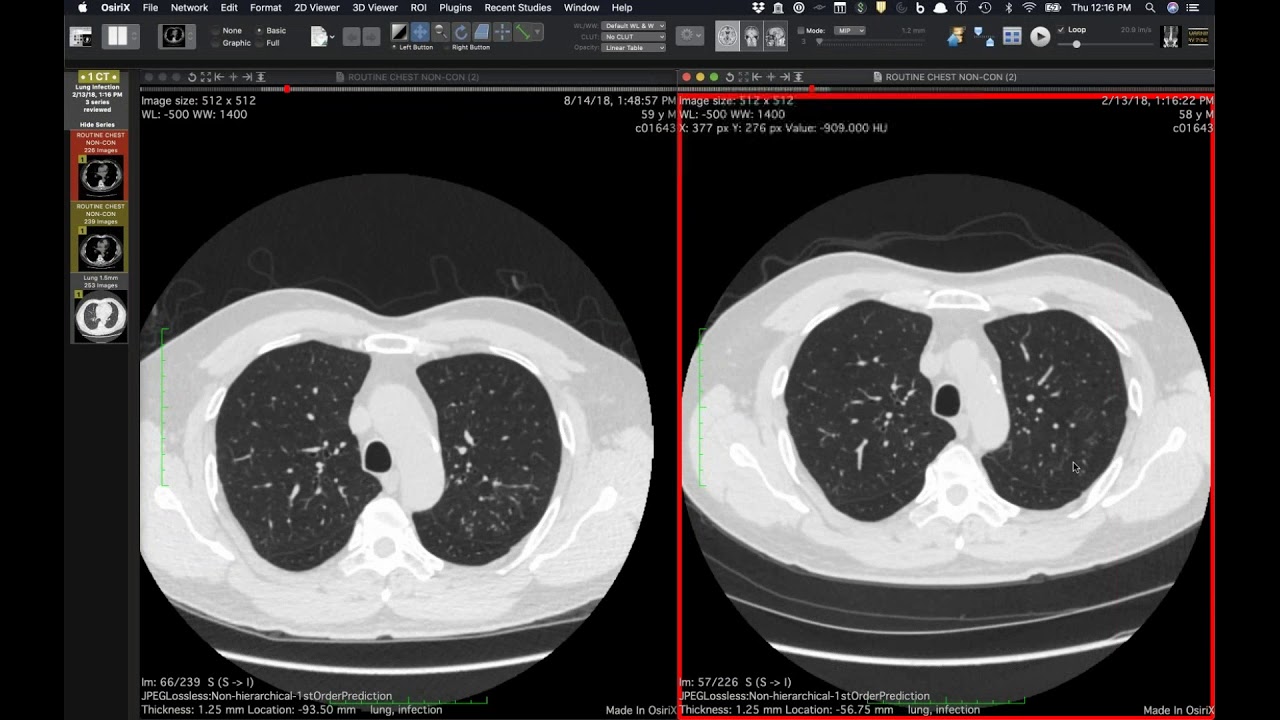Open the Network menu

coord(189,8)
